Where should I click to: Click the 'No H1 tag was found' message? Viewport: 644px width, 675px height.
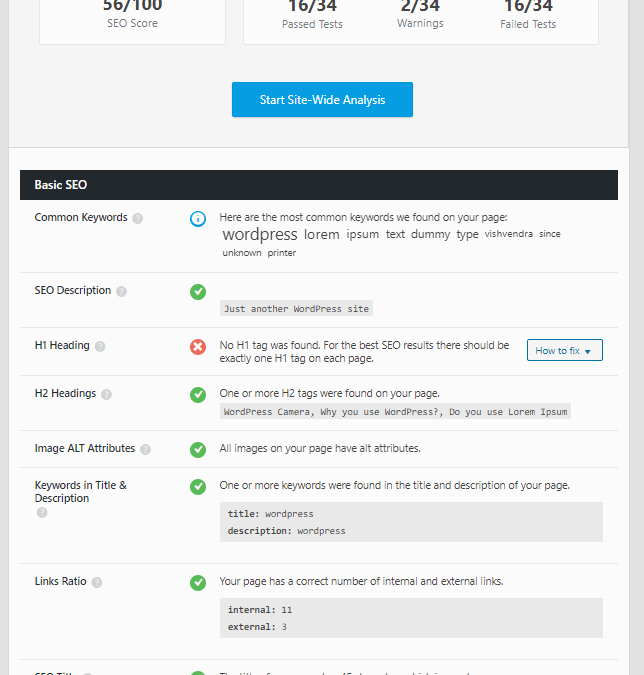[364, 352]
